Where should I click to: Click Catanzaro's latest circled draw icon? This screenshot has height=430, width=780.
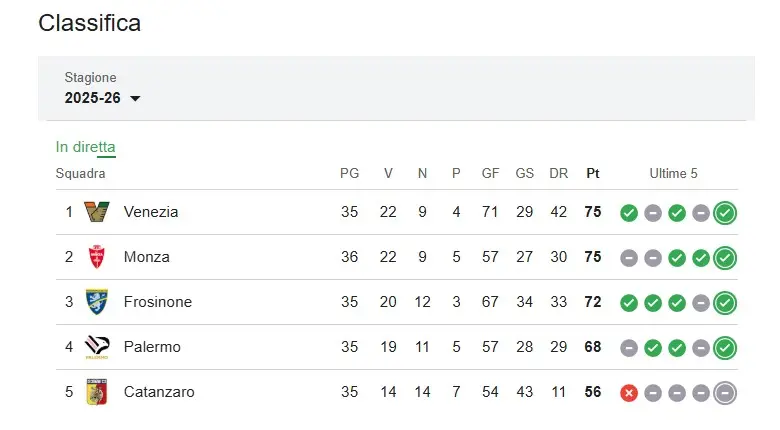point(725,392)
